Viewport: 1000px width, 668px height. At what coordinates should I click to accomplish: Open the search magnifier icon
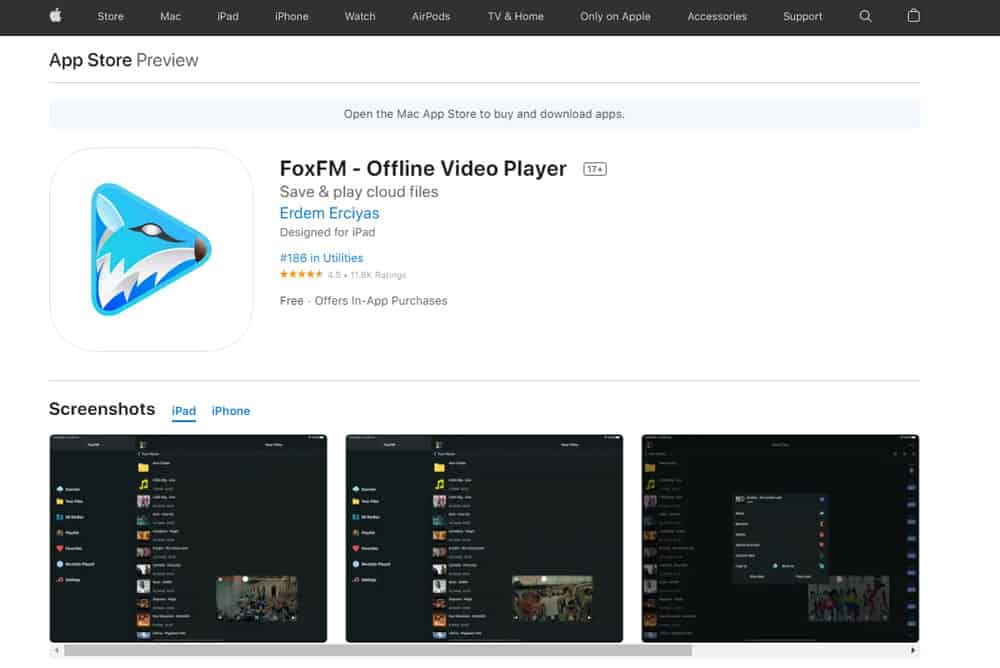click(866, 16)
